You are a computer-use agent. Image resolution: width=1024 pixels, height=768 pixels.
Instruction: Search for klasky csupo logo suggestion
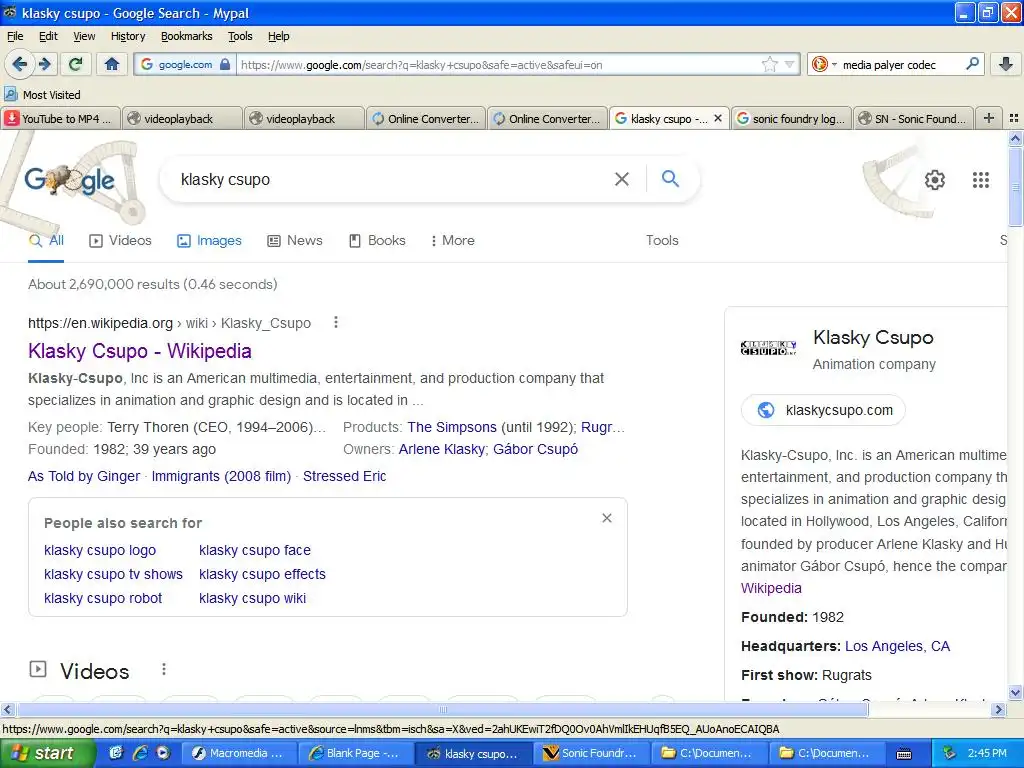pos(100,551)
